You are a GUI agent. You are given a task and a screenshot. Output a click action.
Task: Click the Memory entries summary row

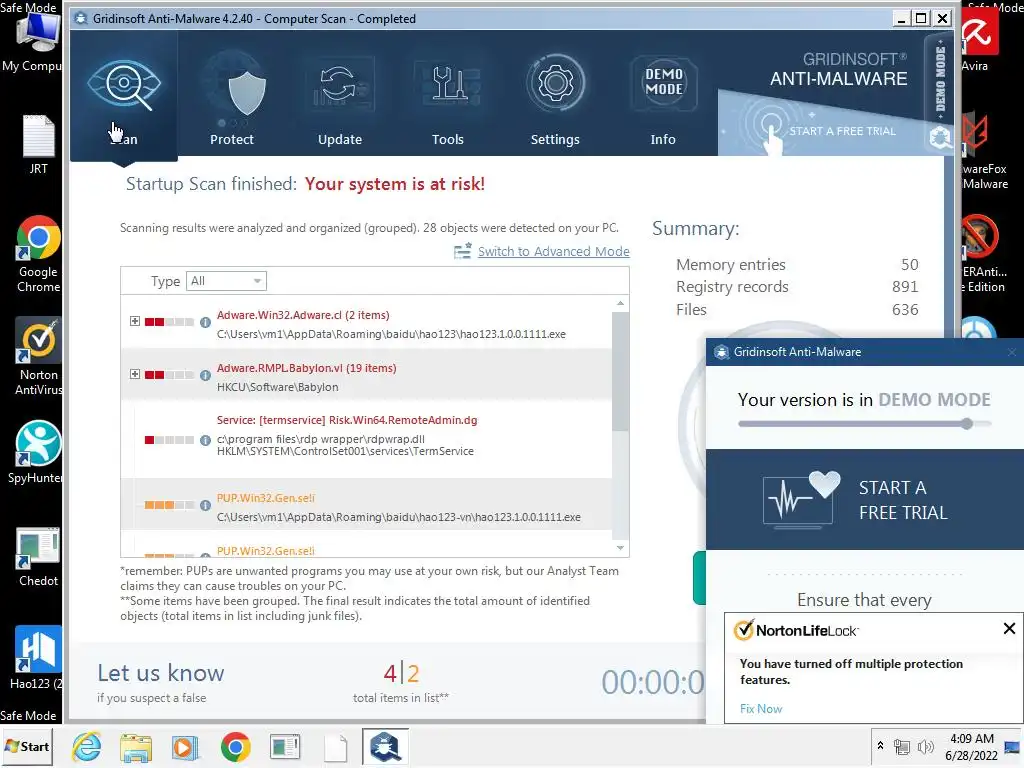click(797, 264)
